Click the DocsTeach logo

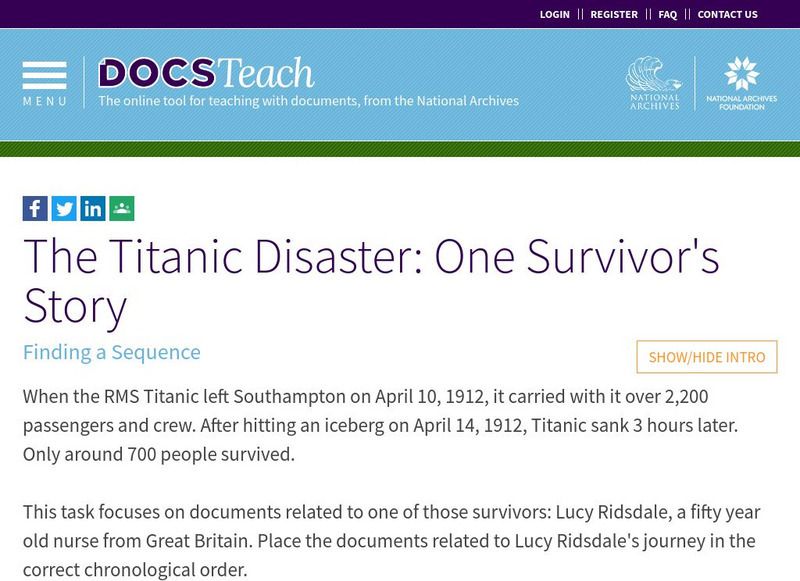[206, 72]
